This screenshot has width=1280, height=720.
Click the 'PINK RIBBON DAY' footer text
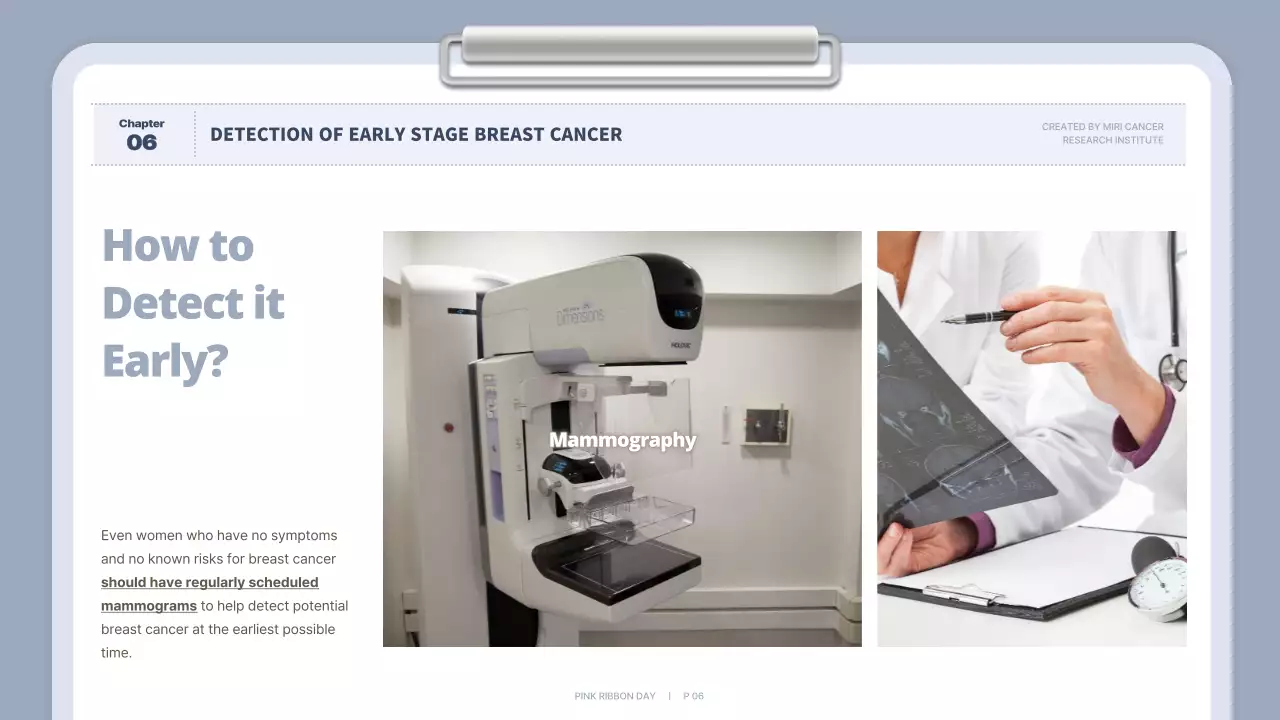point(615,696)
